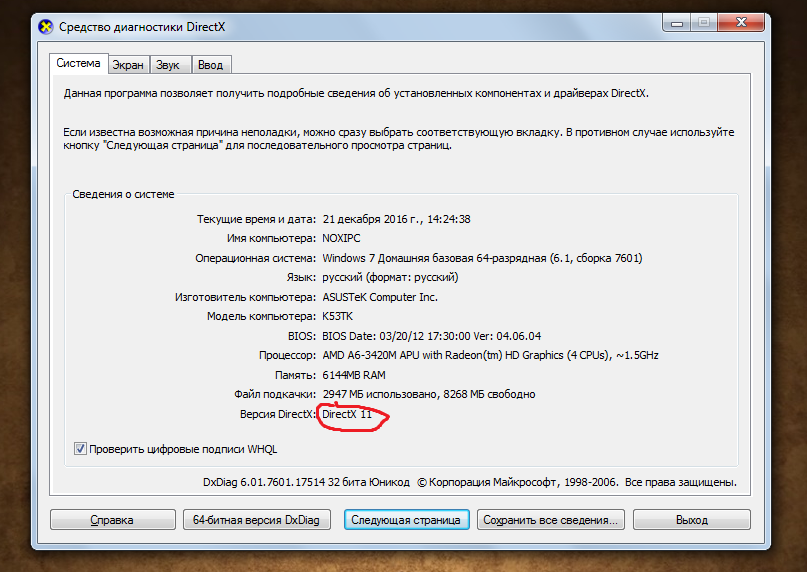The width and height of the screenshot is (807, 572).
Task: Close the DirectX diagnostic window
Action: (741, 23)
